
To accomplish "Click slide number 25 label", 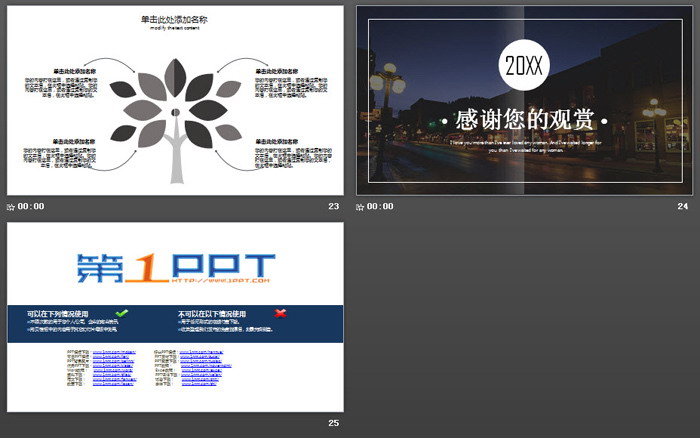I will point(333,423).
